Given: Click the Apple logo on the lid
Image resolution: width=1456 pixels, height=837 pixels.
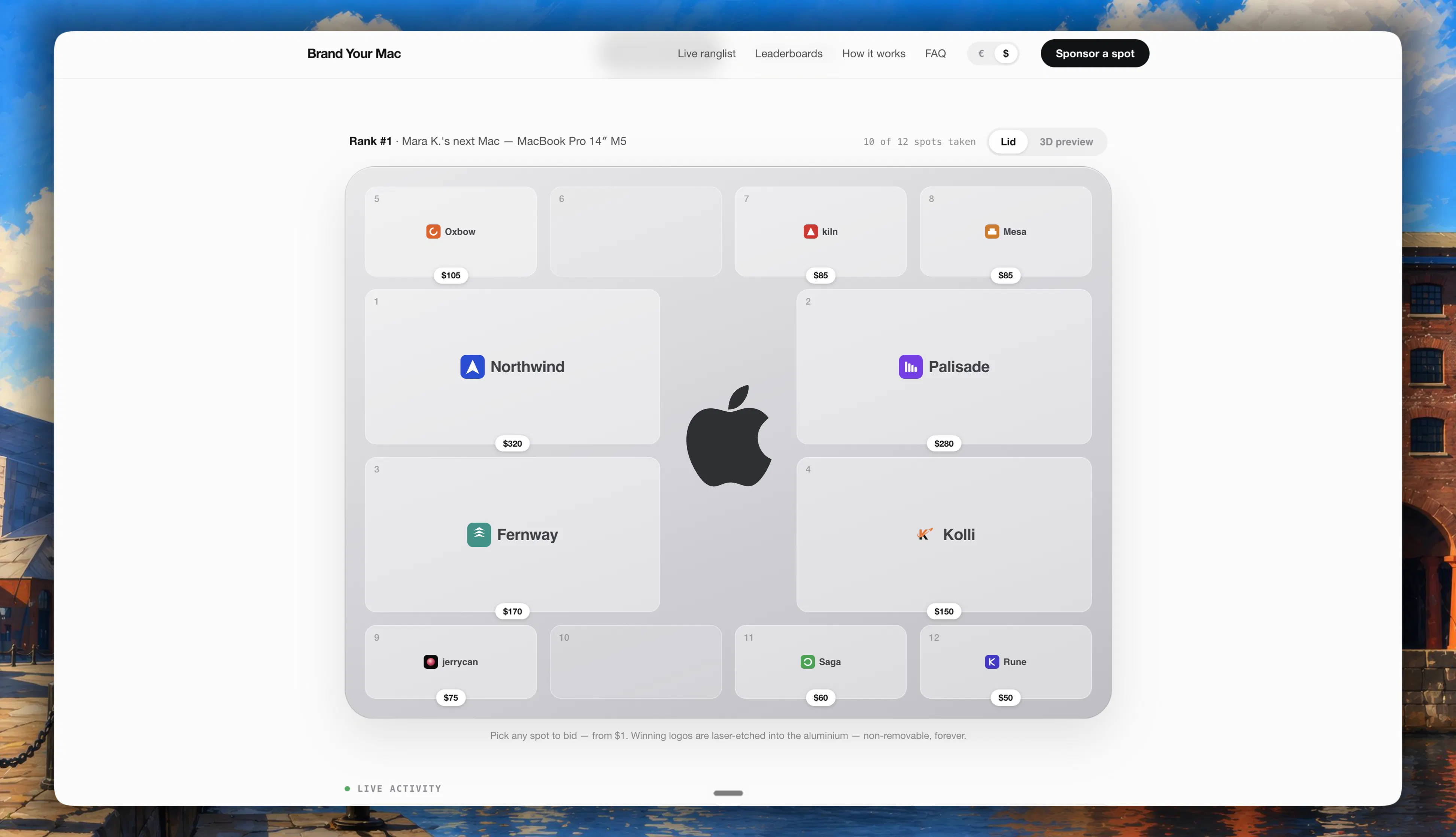Looking at the screenshot, I should (x=729, y=436).
